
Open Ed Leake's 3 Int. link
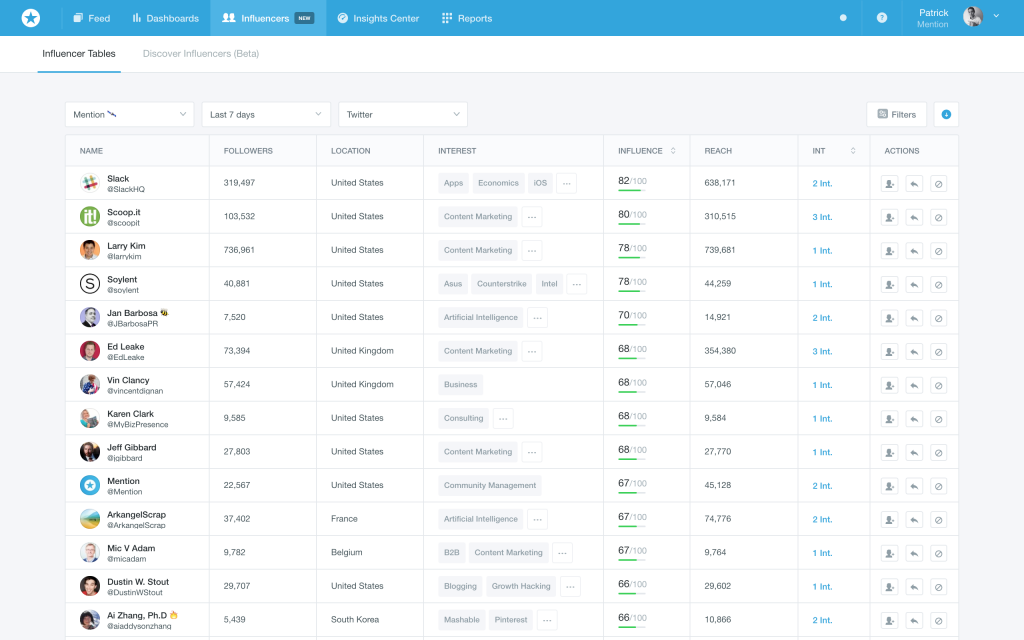(822, 351)
